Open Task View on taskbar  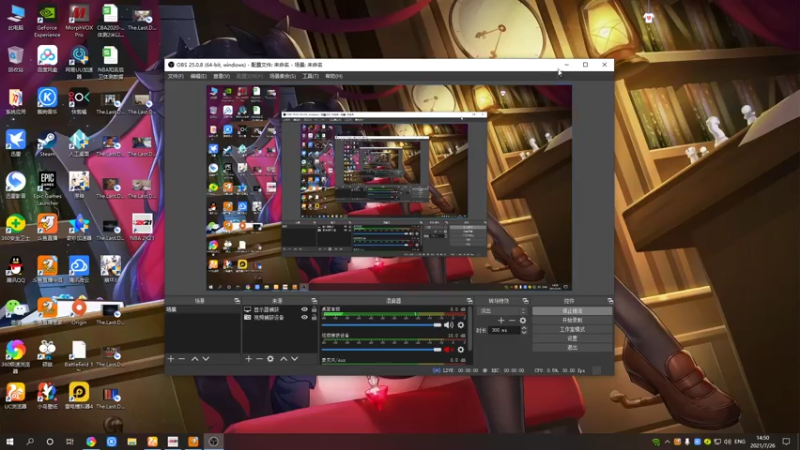tap(70, 442)
